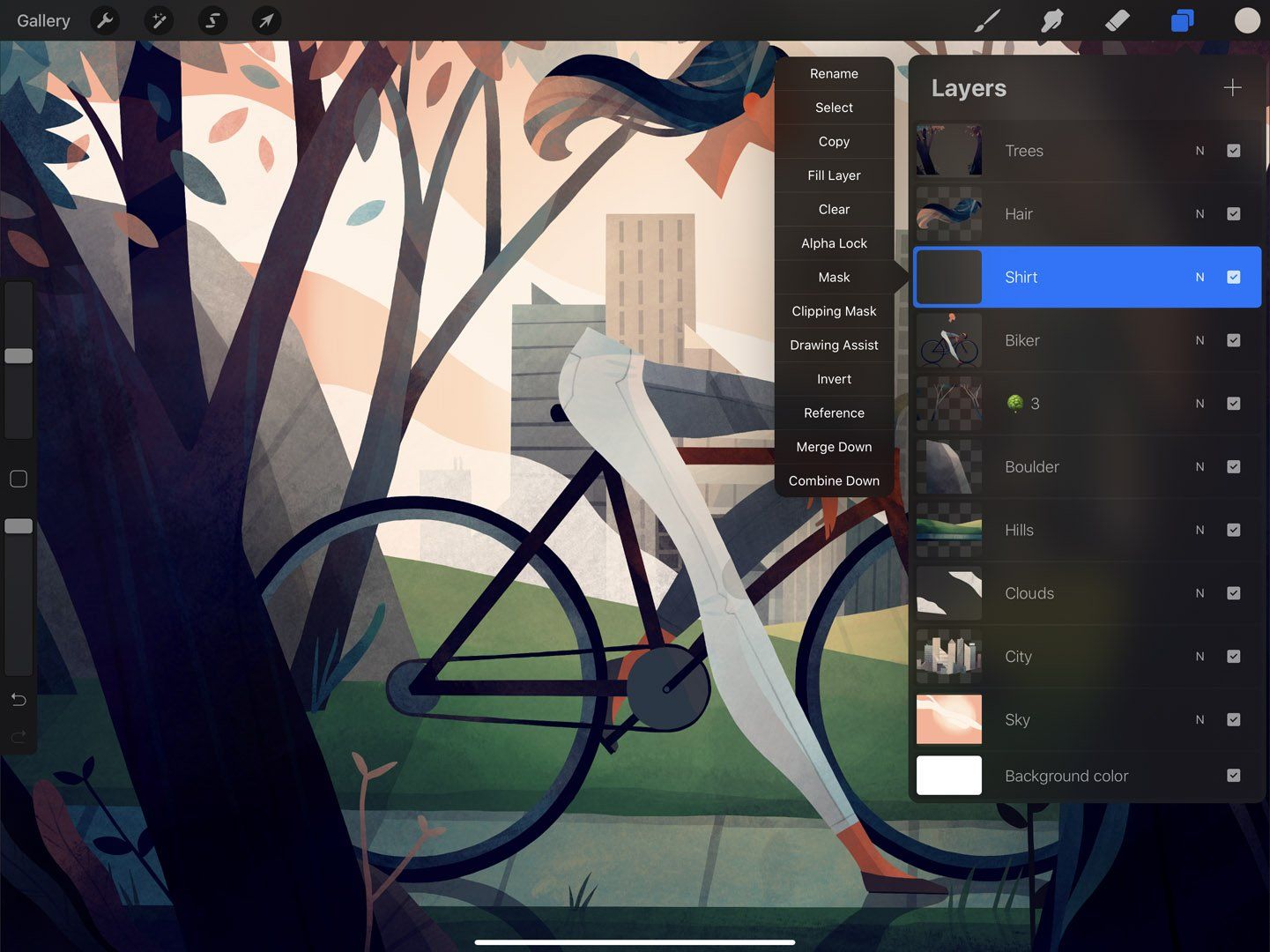Open the color picker circle
The image size is (1270, 952).
pyautogui.click(x=1246, y=19)
